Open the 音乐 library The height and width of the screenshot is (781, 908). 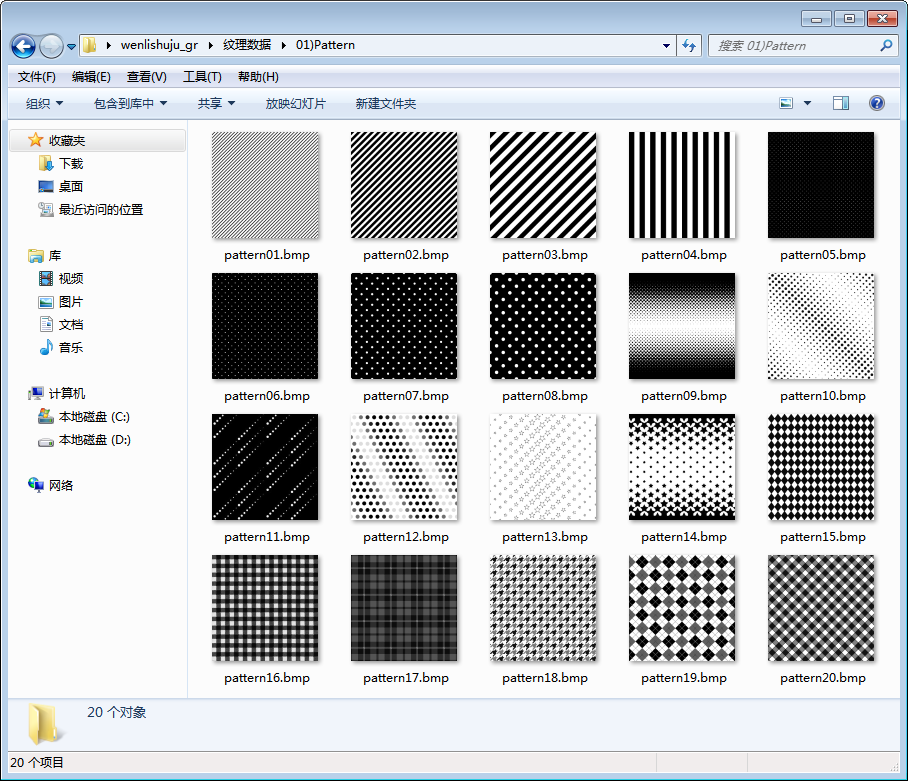70,348
